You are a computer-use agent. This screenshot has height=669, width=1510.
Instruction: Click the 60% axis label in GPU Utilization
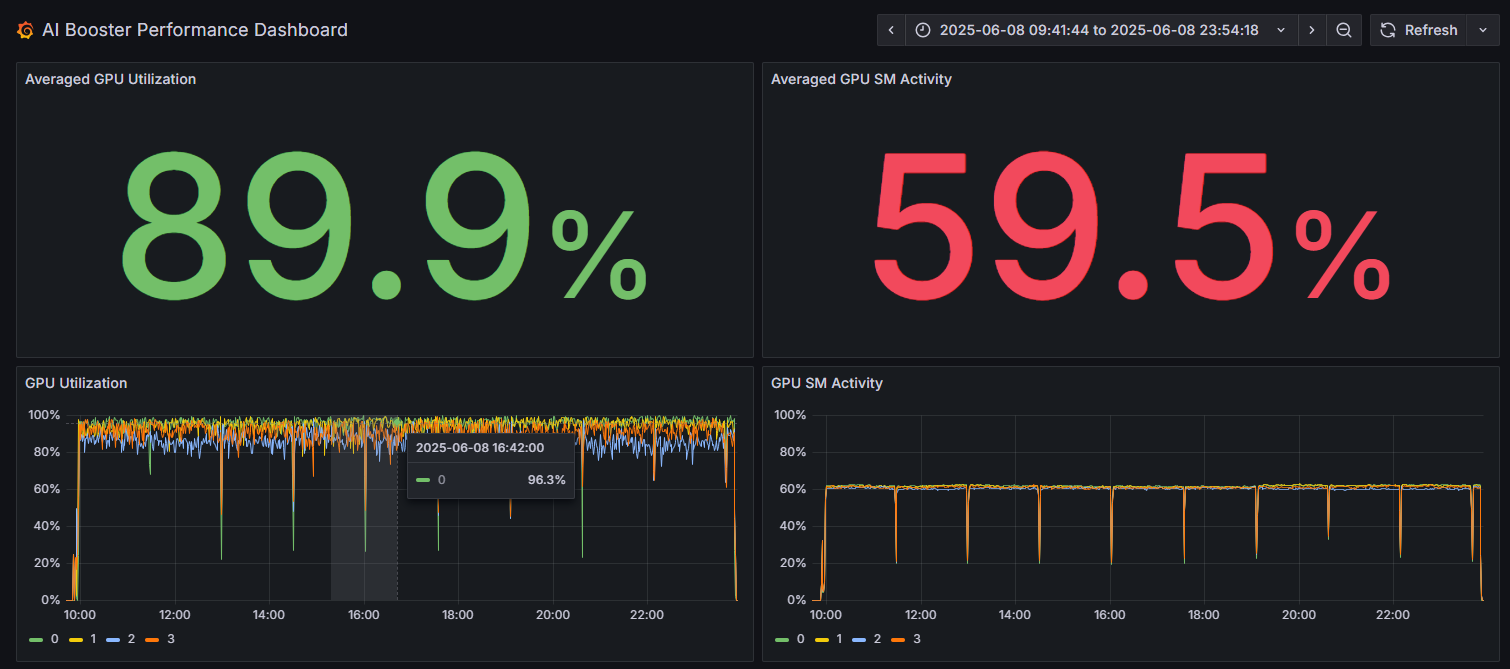click(48, 489)
